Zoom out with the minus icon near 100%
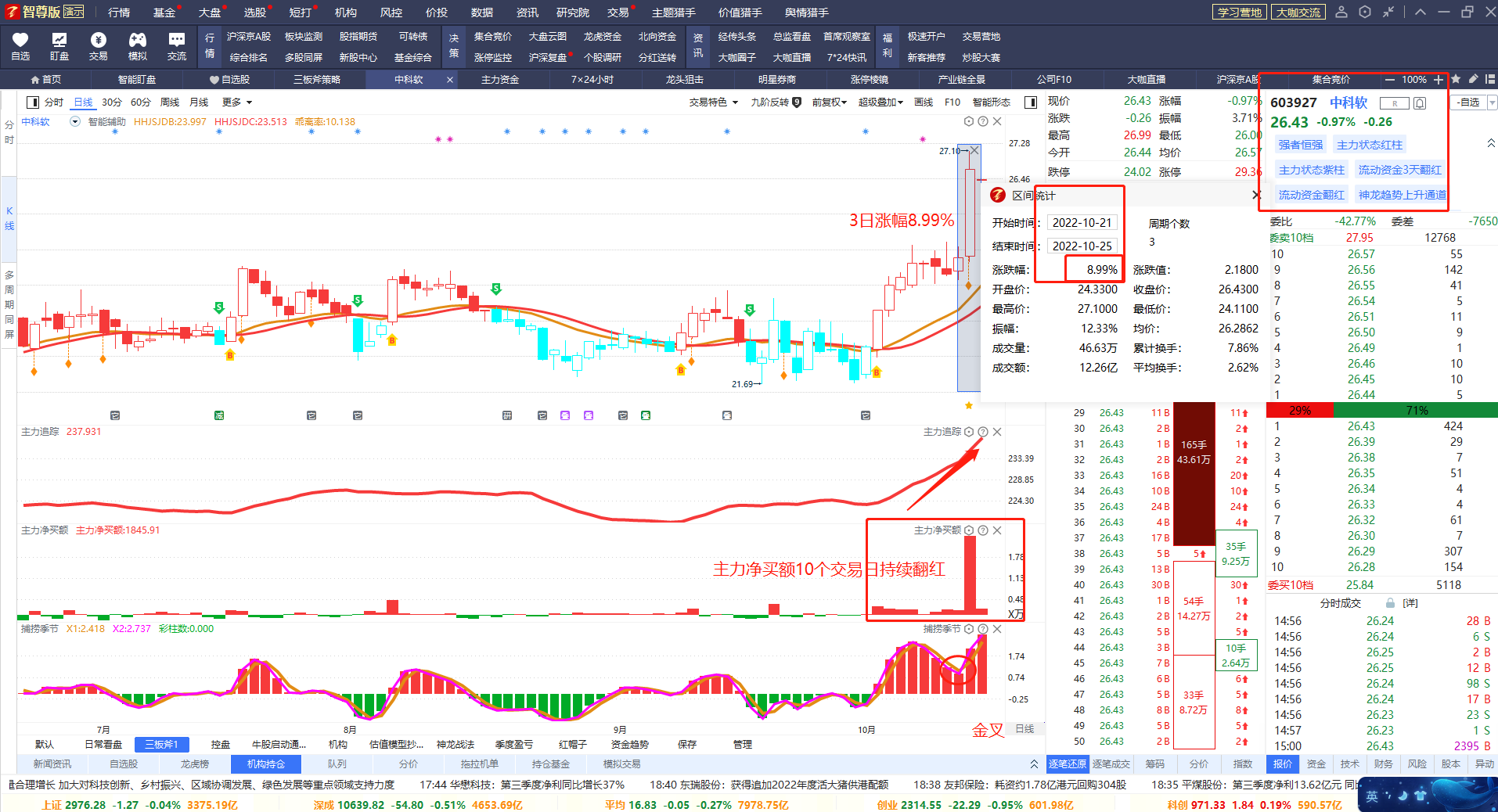1498x812 pixels. coord(1389,79)
